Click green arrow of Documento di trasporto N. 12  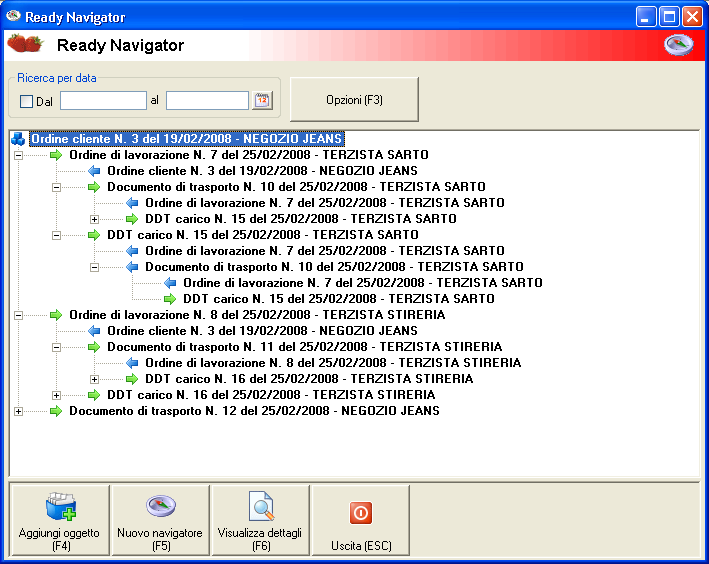pos(56,411)
